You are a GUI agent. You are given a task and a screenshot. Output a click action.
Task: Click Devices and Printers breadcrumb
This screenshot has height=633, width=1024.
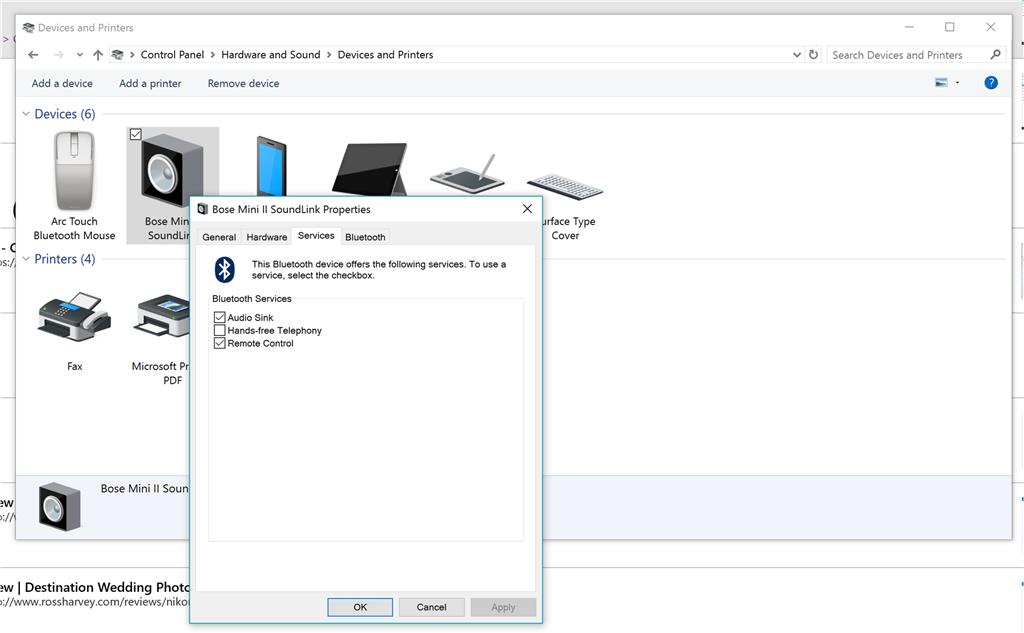(x=385, y=55)
